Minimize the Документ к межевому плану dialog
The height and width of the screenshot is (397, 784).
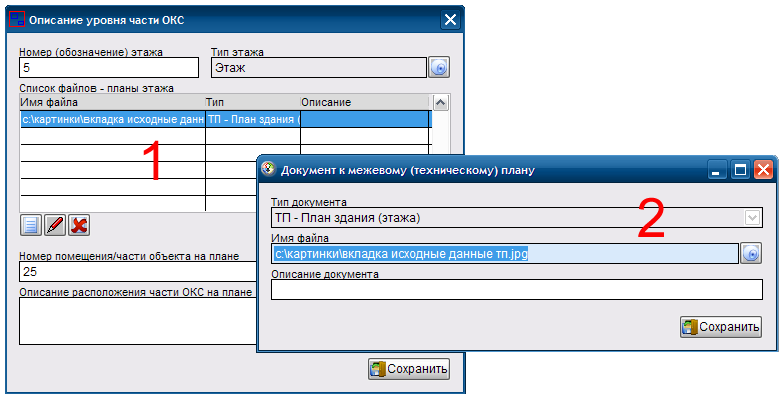pos(717,170)
